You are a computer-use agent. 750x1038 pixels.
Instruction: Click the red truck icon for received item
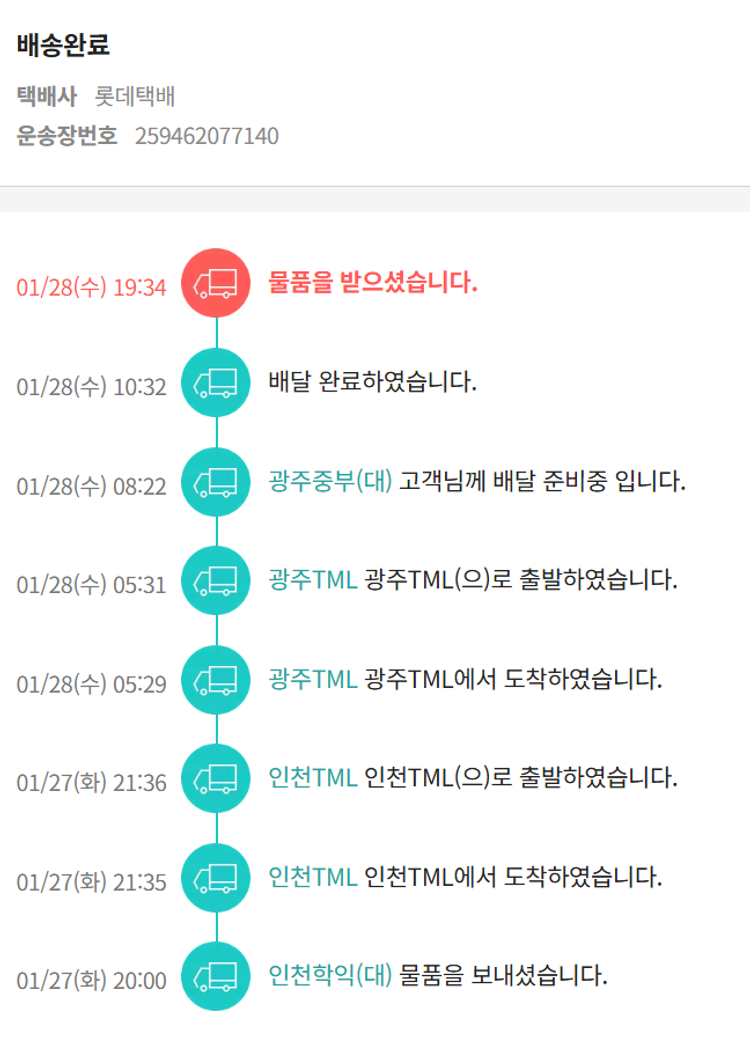[216, 284]
